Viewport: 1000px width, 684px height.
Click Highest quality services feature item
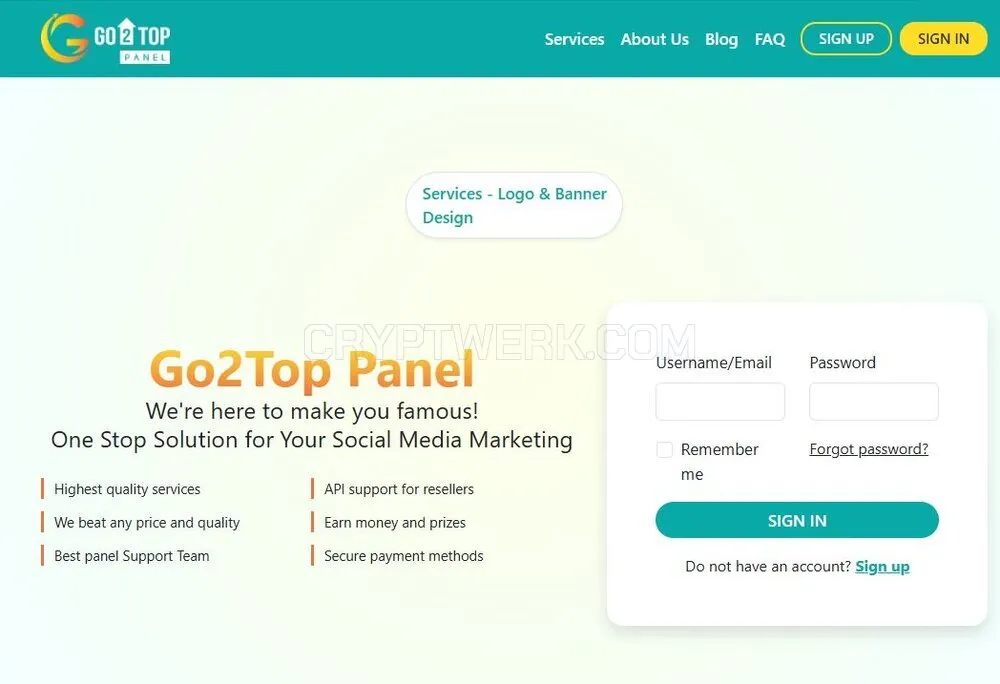pos(127,489)
